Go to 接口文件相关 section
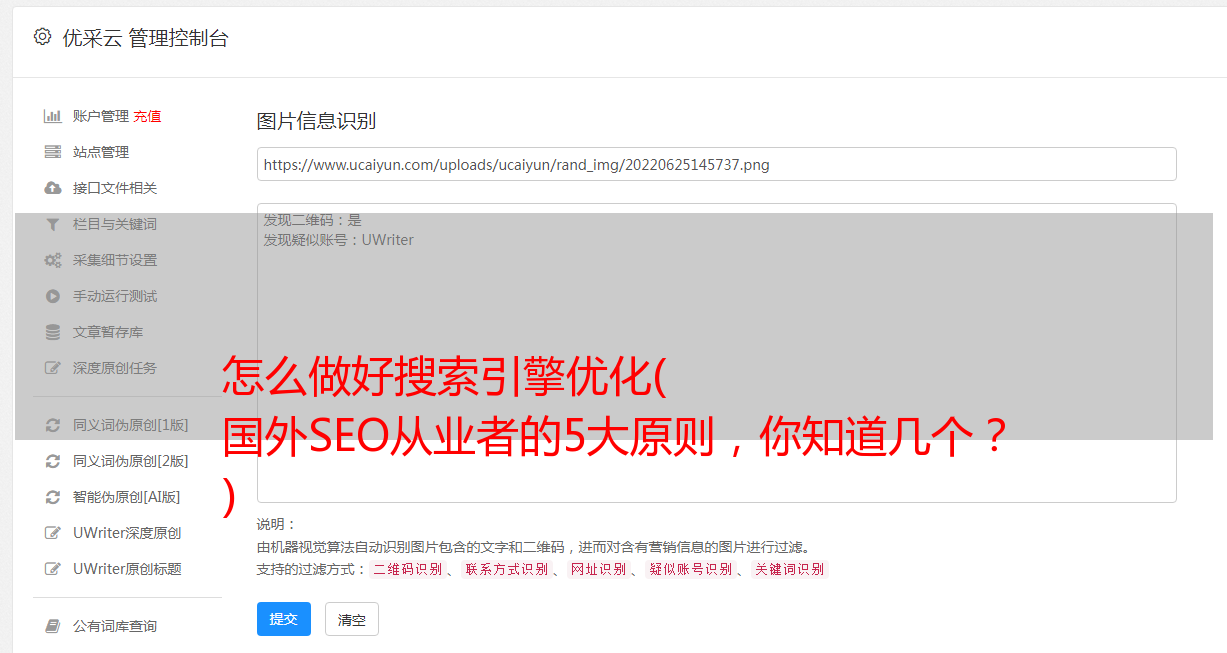Viewport: 1227px width, 653px height. pyautogui.click(x=115, y=188)
